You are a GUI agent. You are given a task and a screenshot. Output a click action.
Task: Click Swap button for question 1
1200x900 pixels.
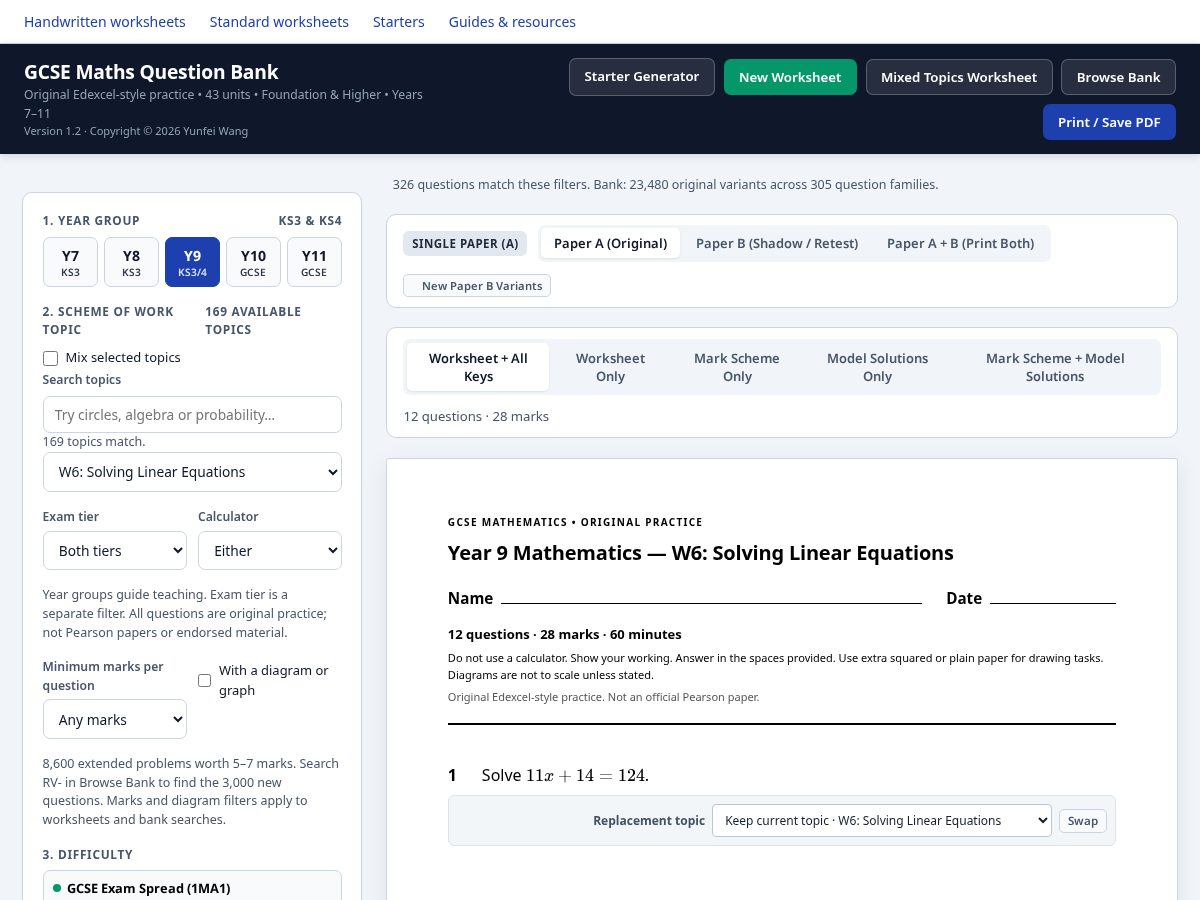tap(1082, 821)
